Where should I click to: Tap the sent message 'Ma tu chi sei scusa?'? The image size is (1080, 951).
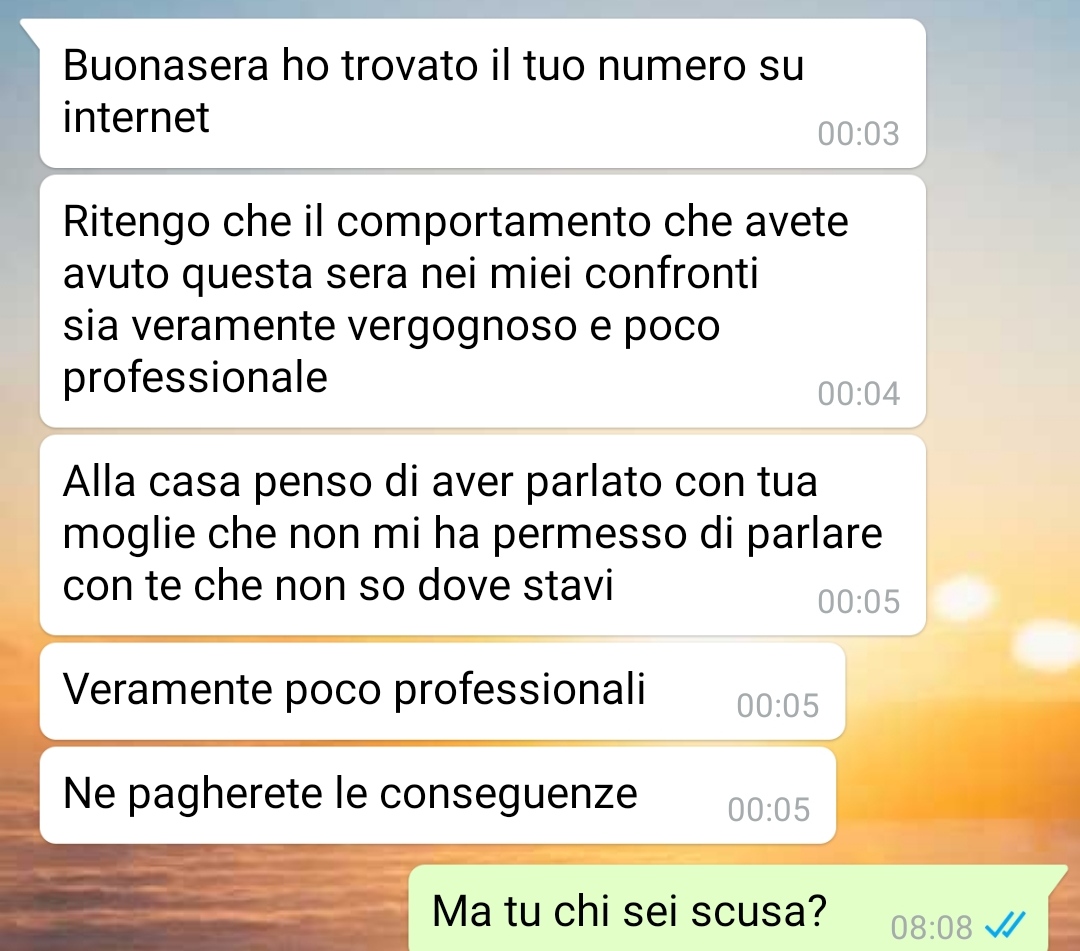[737, 909]
